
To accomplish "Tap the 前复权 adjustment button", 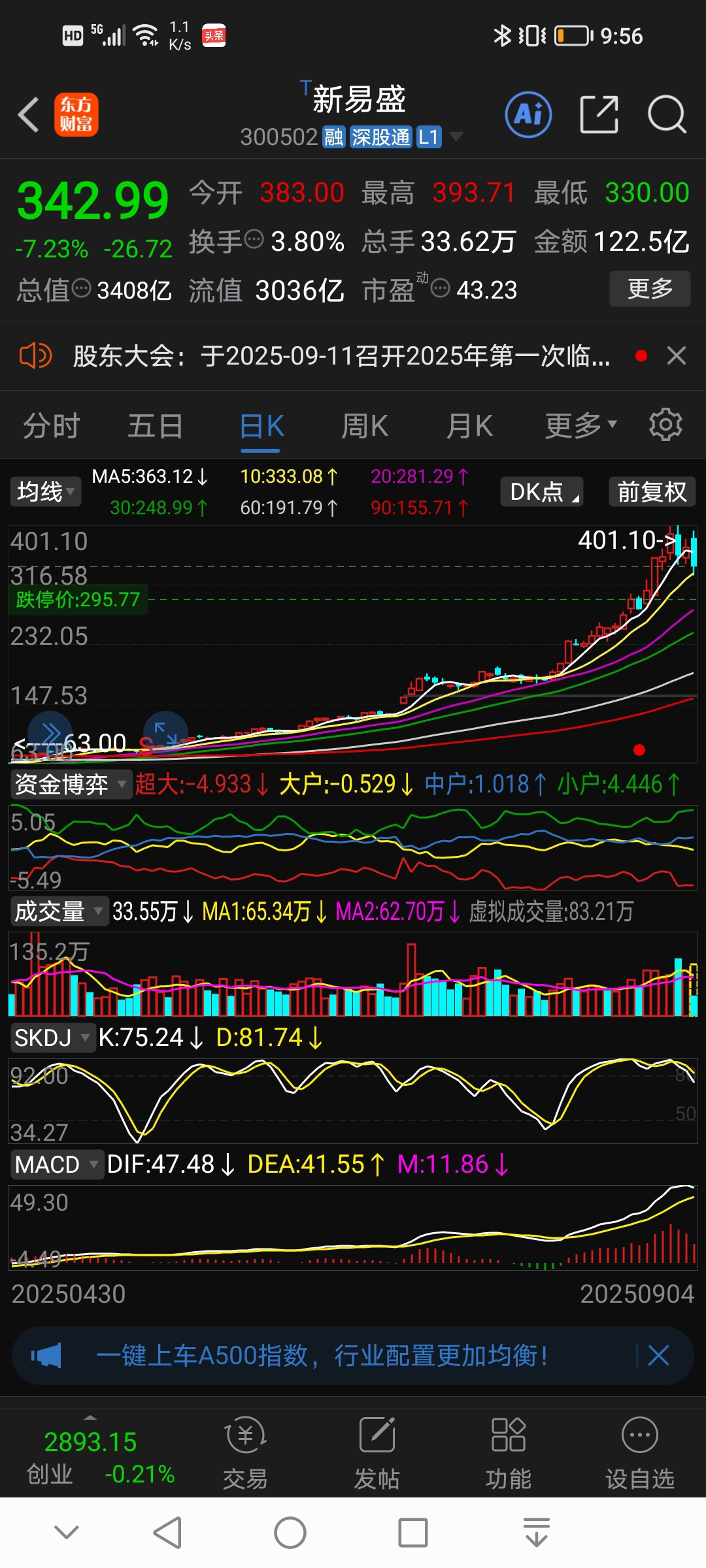I will (652, 491).
